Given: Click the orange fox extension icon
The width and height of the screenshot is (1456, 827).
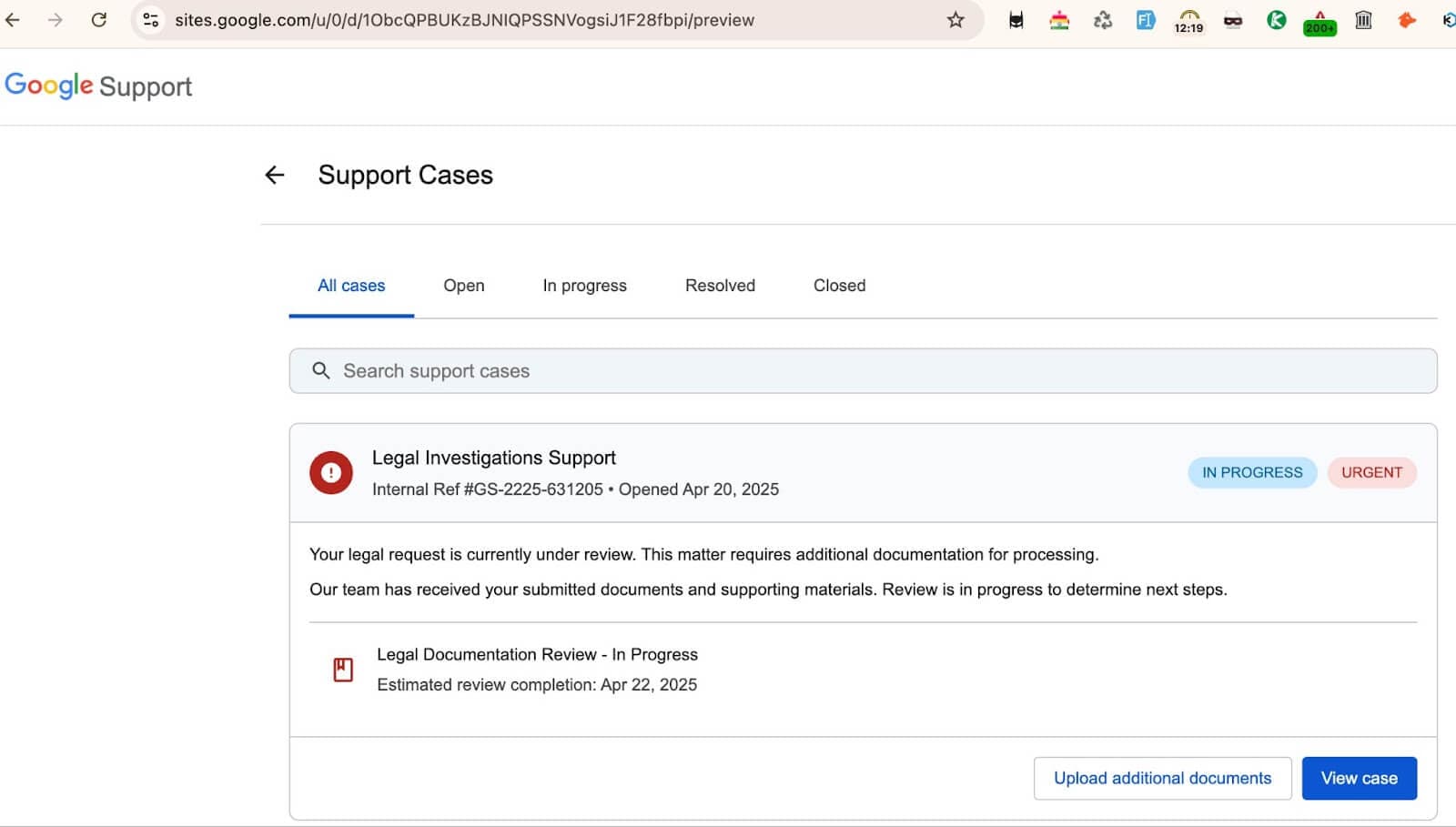Looking at the screenshot, I should (1406, 20).
